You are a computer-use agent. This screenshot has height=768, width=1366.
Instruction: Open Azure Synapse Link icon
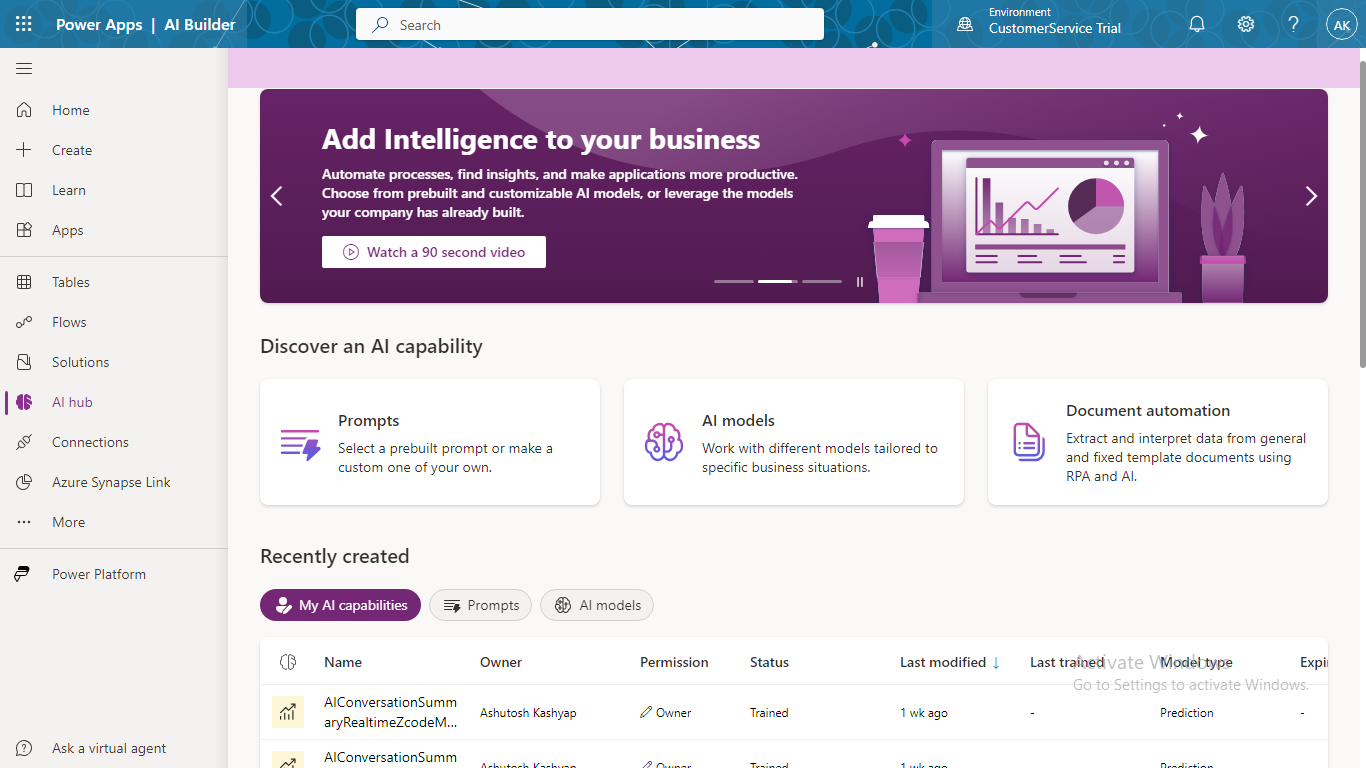(x=25, y=482)
